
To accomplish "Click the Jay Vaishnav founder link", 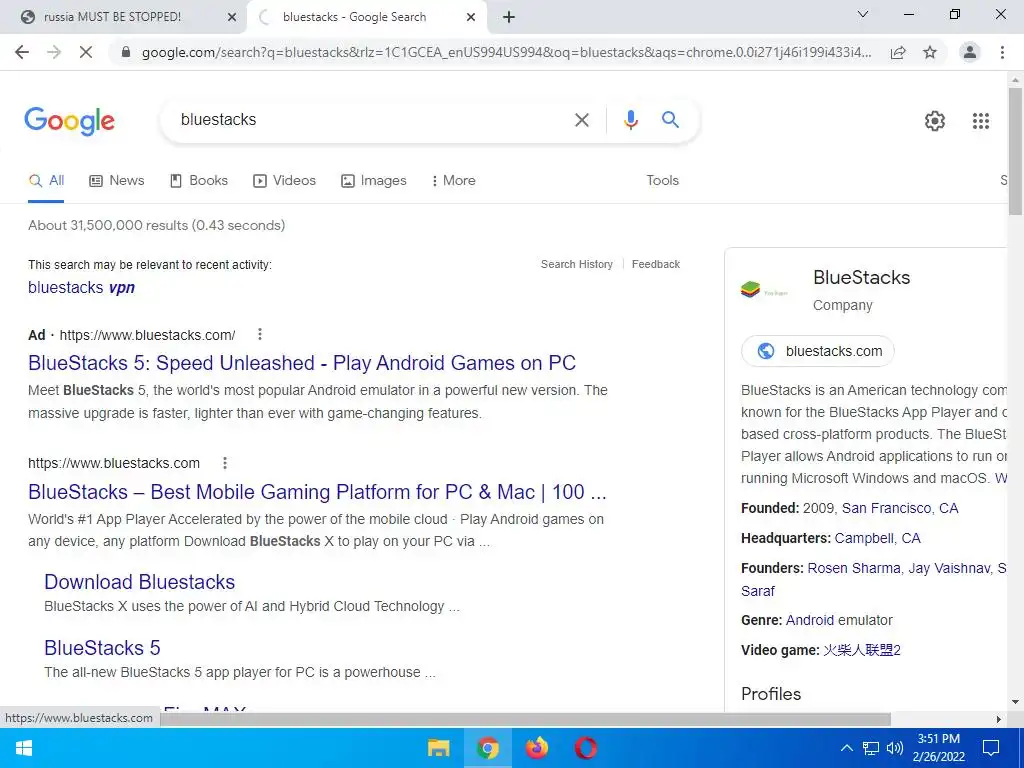I will pos(949,568).
